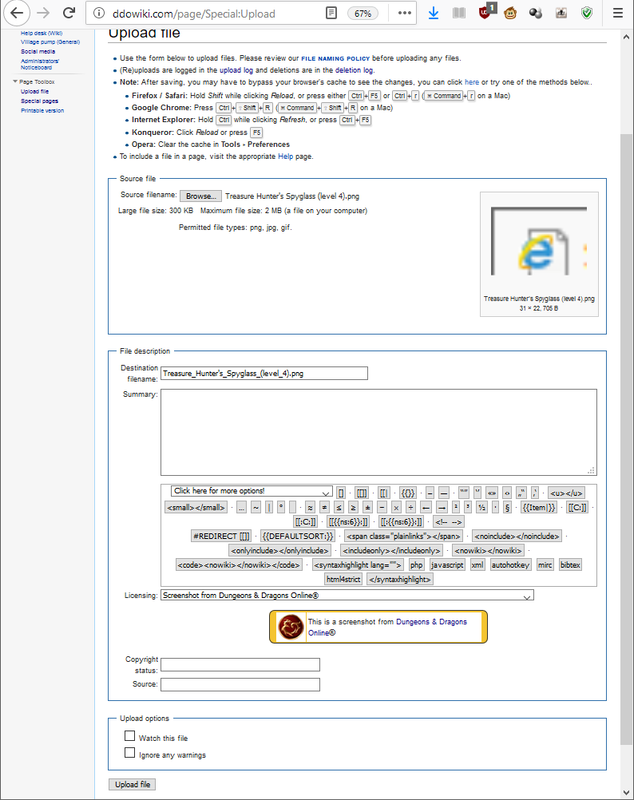Insert <small></small> tags

pos(196,508)
